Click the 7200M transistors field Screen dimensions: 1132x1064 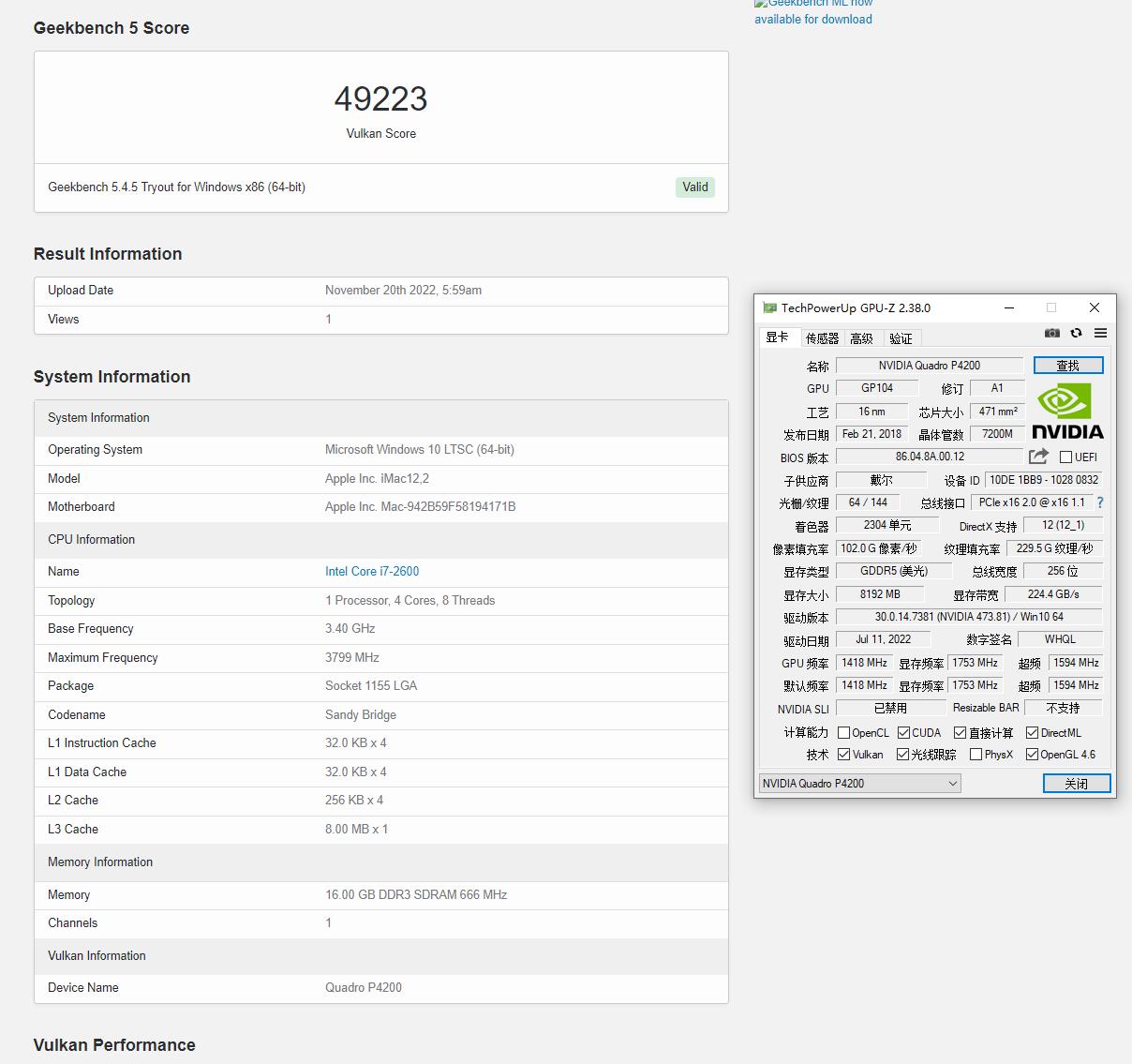998,434
